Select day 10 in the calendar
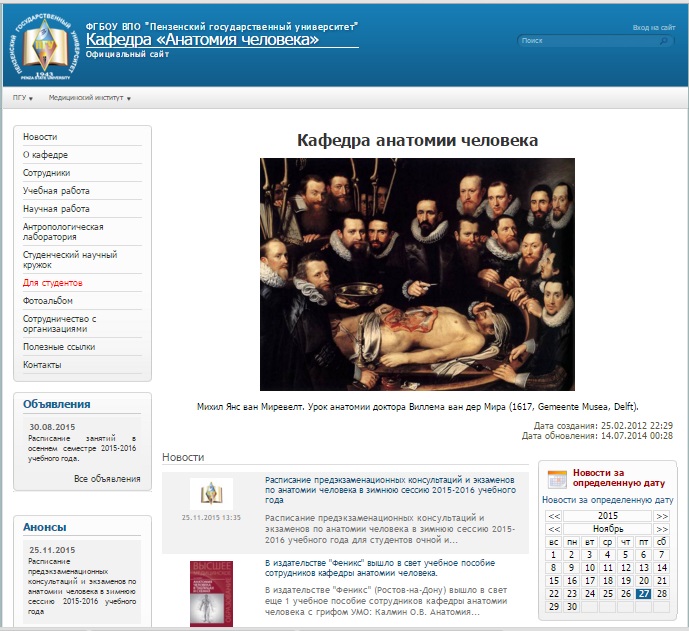This screenshot has width=689, height=631. tap(590, 568)
